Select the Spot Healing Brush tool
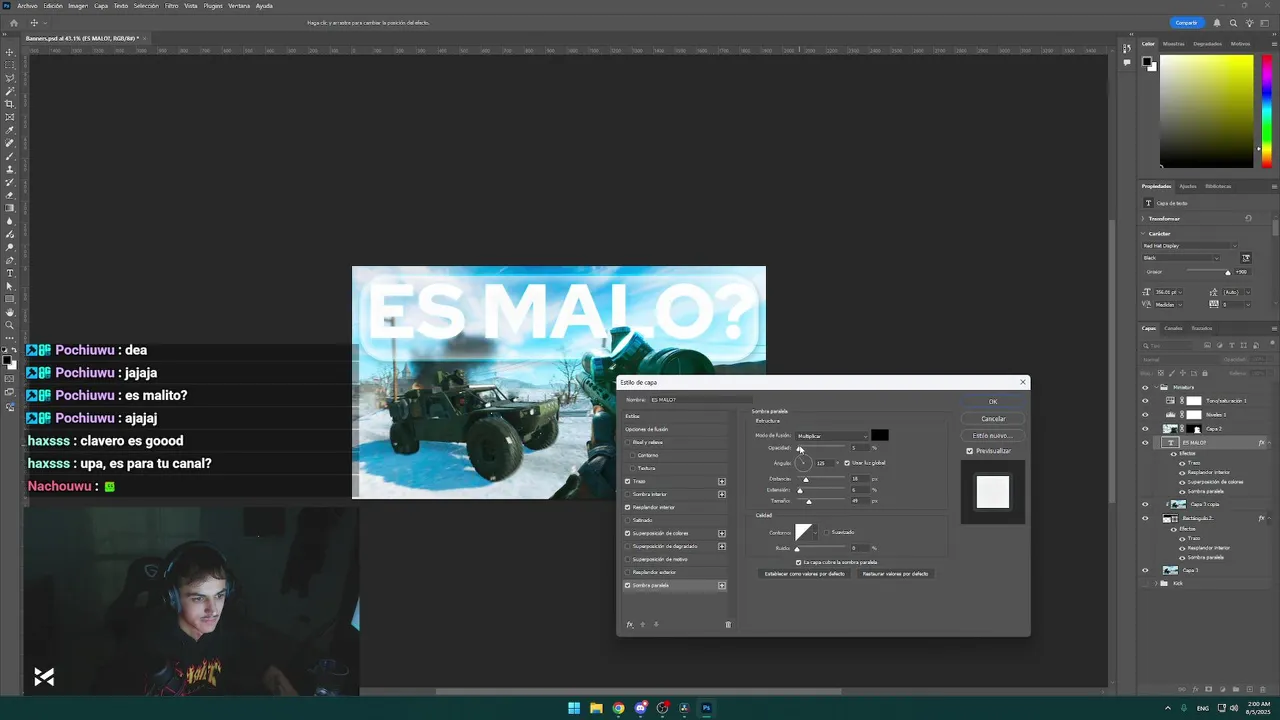This screenshot has height=720, width=1280. point(10,143)
